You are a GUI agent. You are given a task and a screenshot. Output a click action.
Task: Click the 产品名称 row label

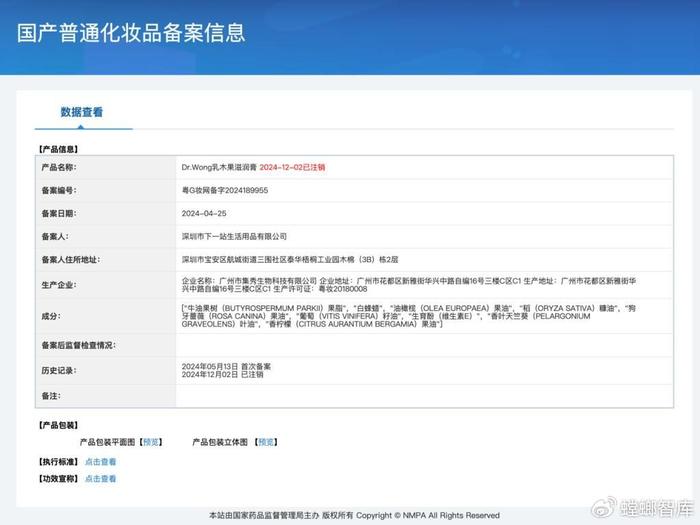coord(59,167)
